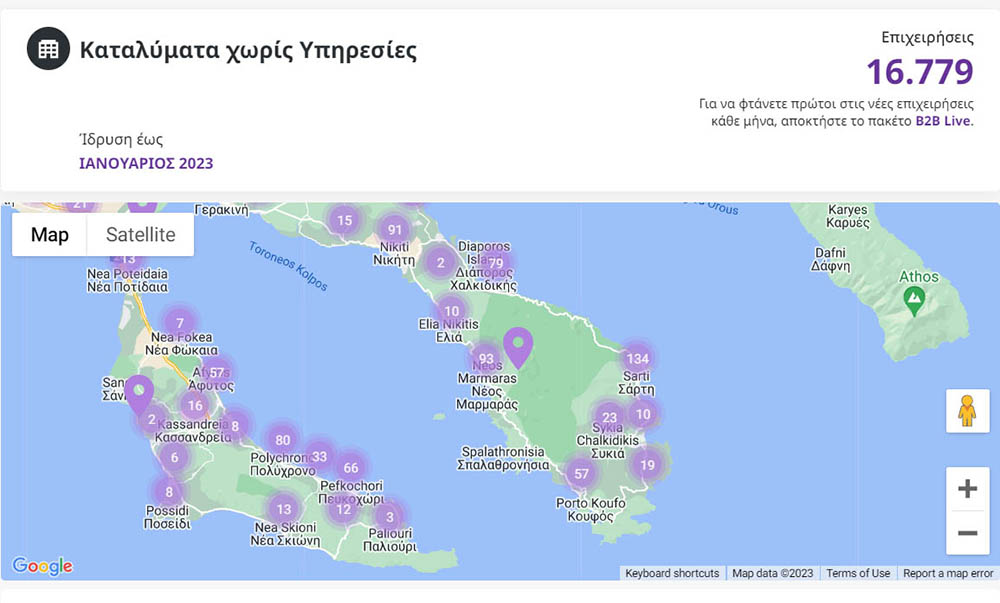Open Keyboard shortcuts

tap(672, 573)
